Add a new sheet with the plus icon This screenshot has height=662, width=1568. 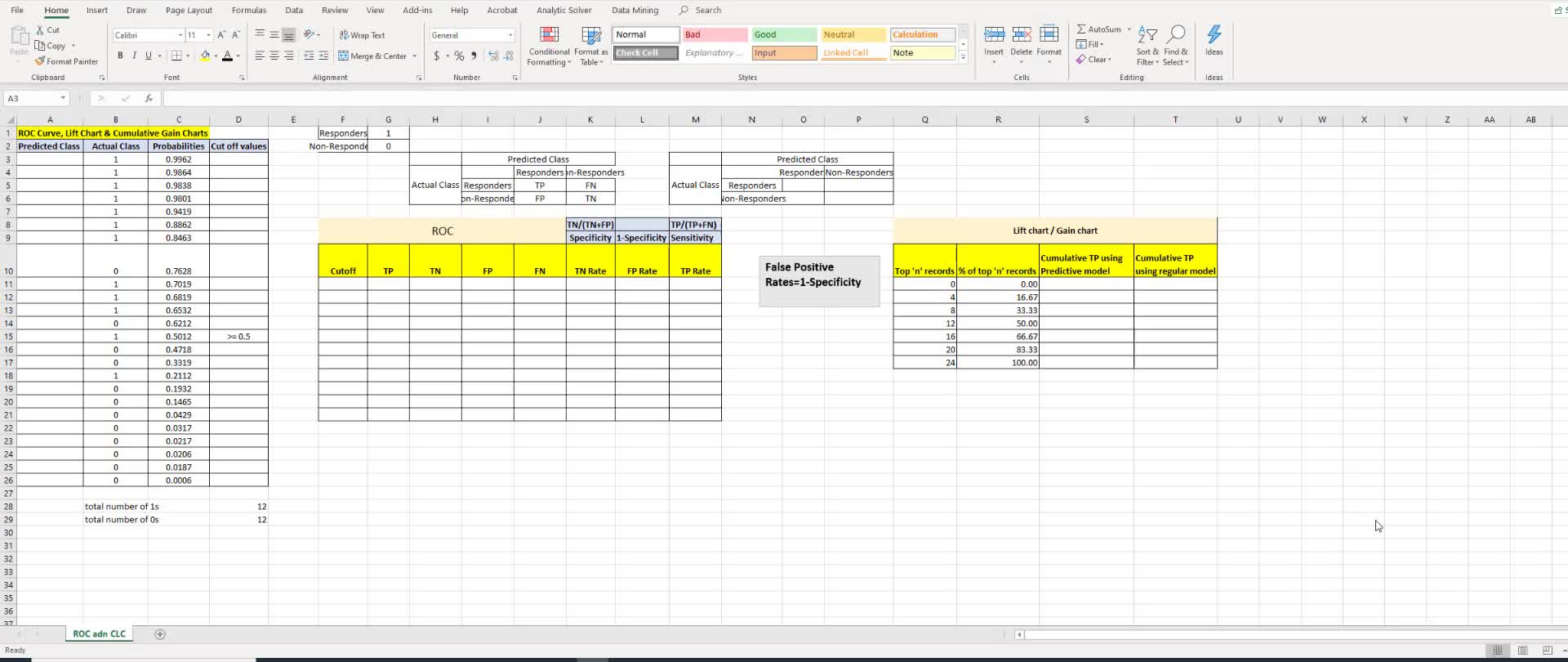pyautogui.click(x=160, y=634)
